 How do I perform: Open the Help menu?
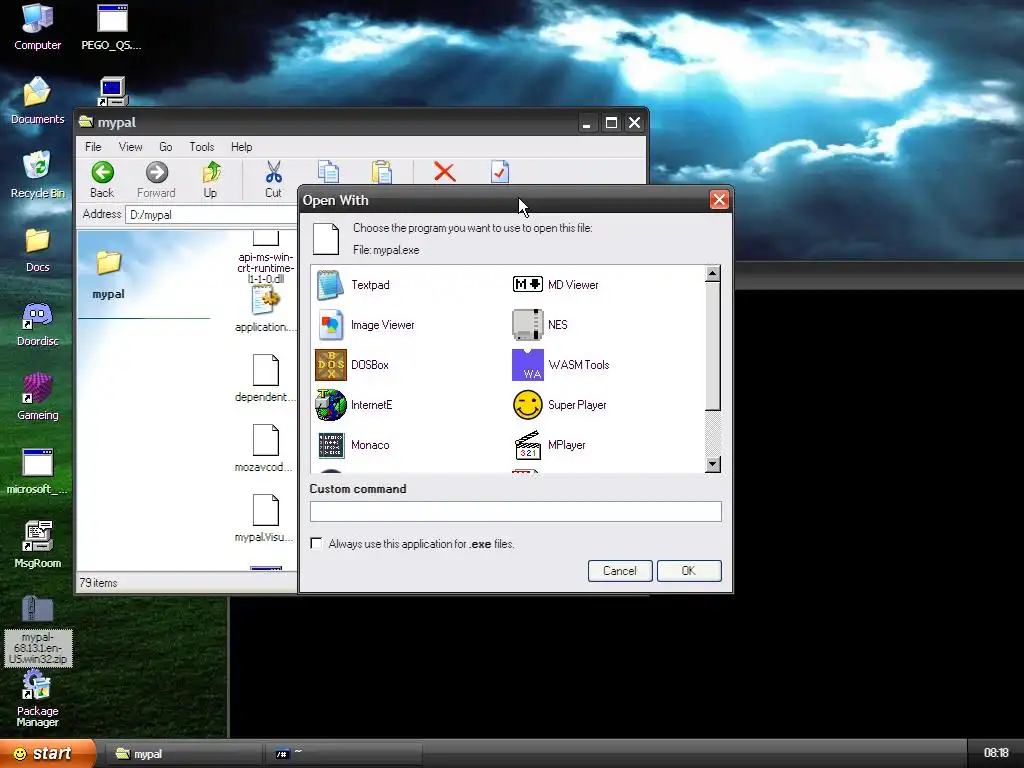241,147
